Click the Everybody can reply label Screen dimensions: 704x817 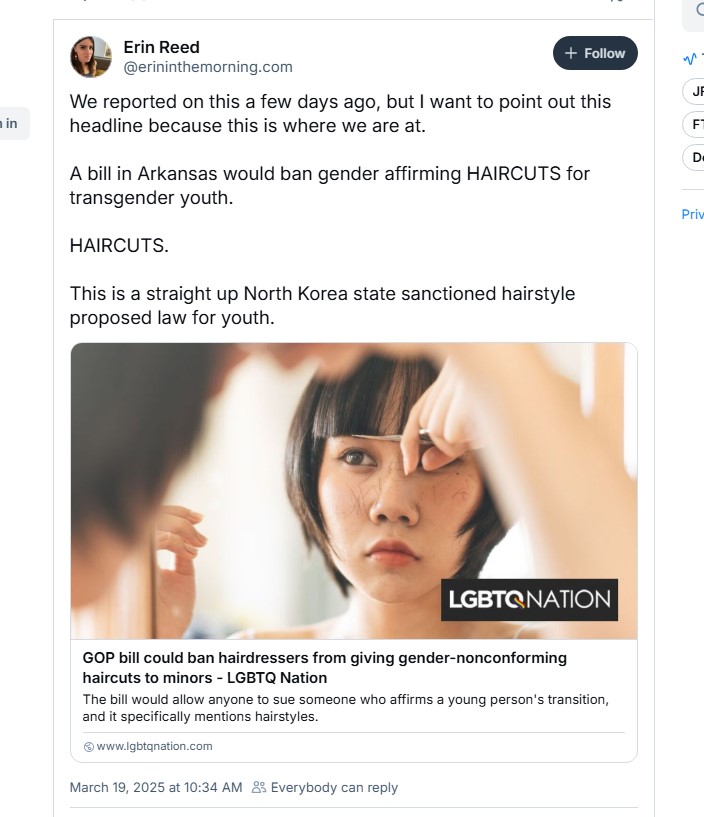334,787
